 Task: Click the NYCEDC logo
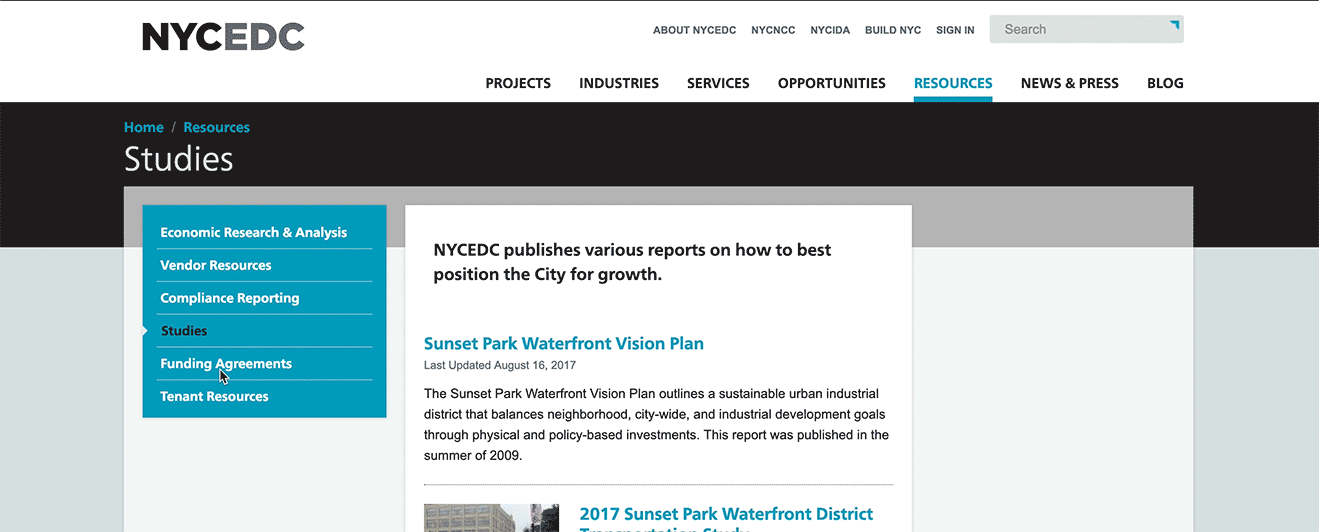point(223,37)
